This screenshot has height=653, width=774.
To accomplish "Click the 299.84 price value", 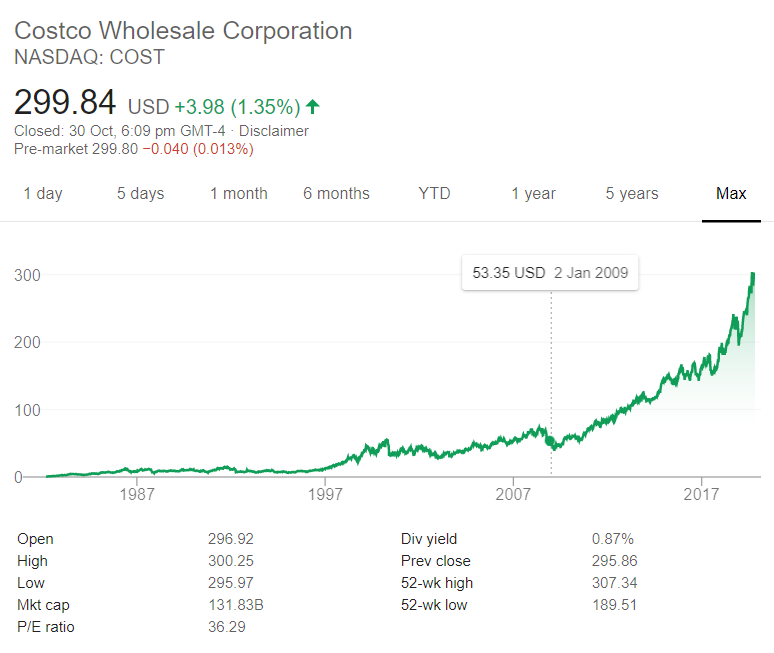I will (x=65, y=102).
